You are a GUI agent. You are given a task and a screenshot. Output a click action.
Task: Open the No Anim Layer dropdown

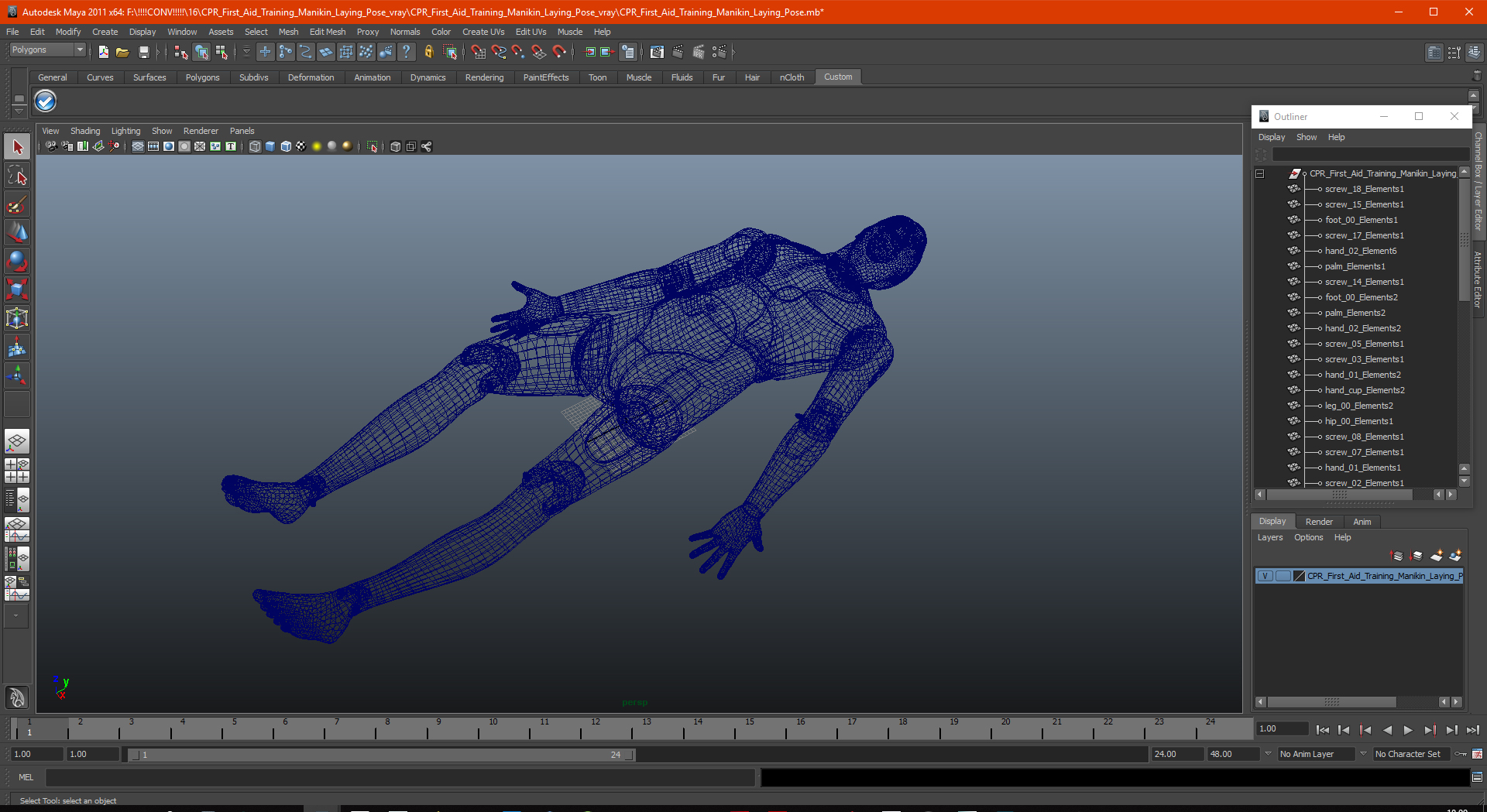click(x=1316, y=754)
